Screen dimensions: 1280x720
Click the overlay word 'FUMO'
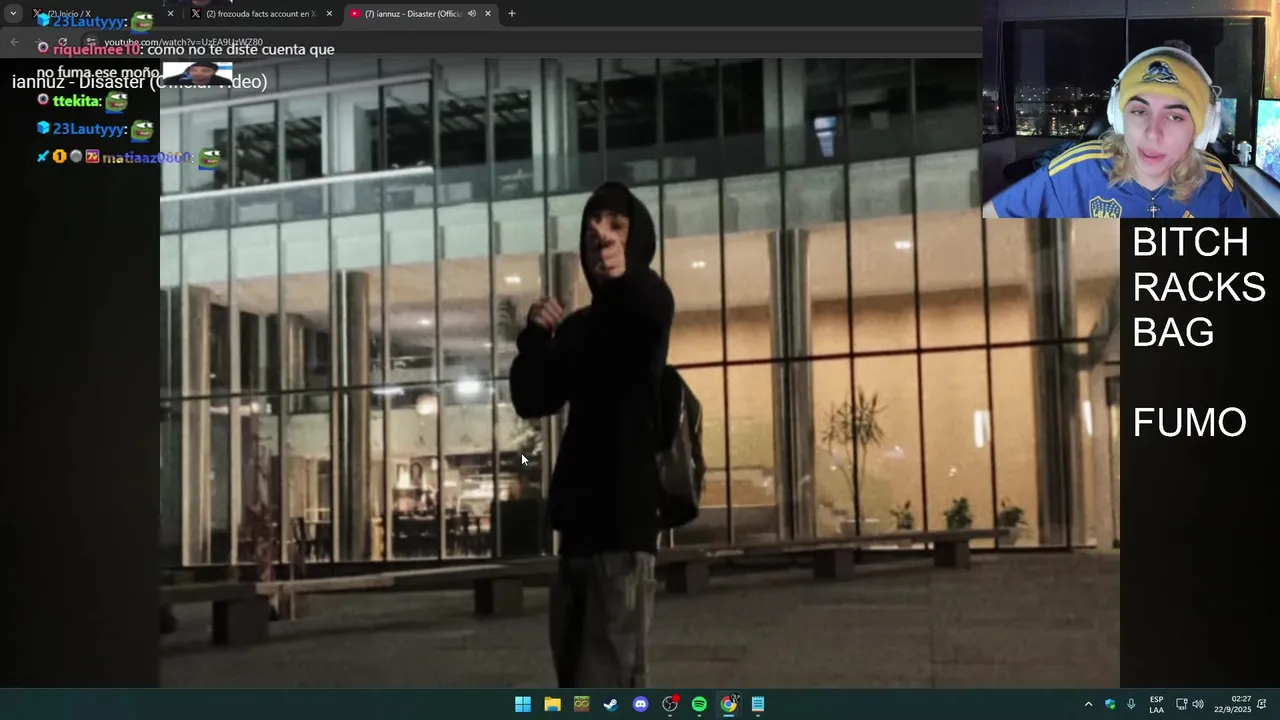pos(1189,422)
